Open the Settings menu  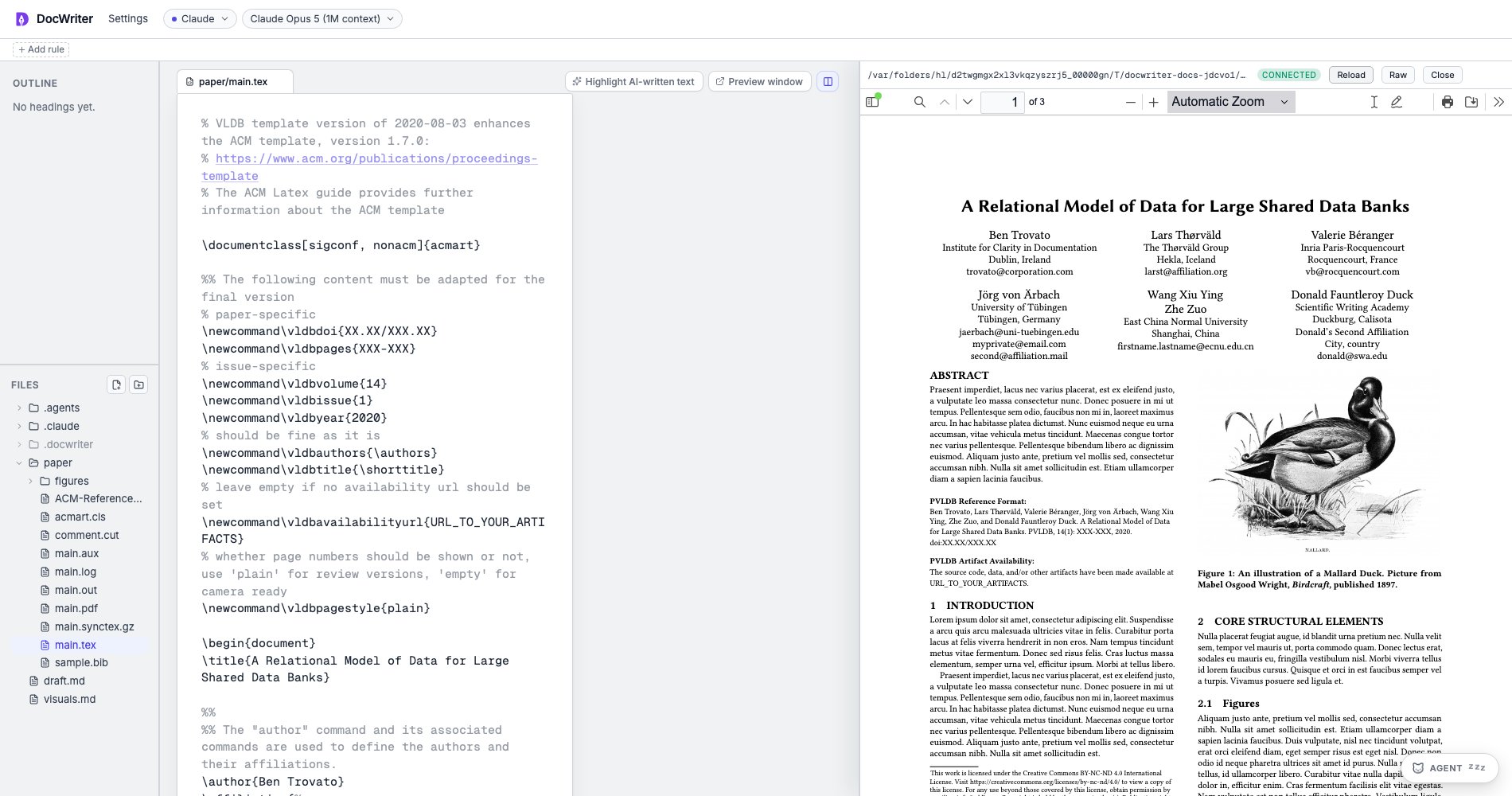[x=128, y=18]
